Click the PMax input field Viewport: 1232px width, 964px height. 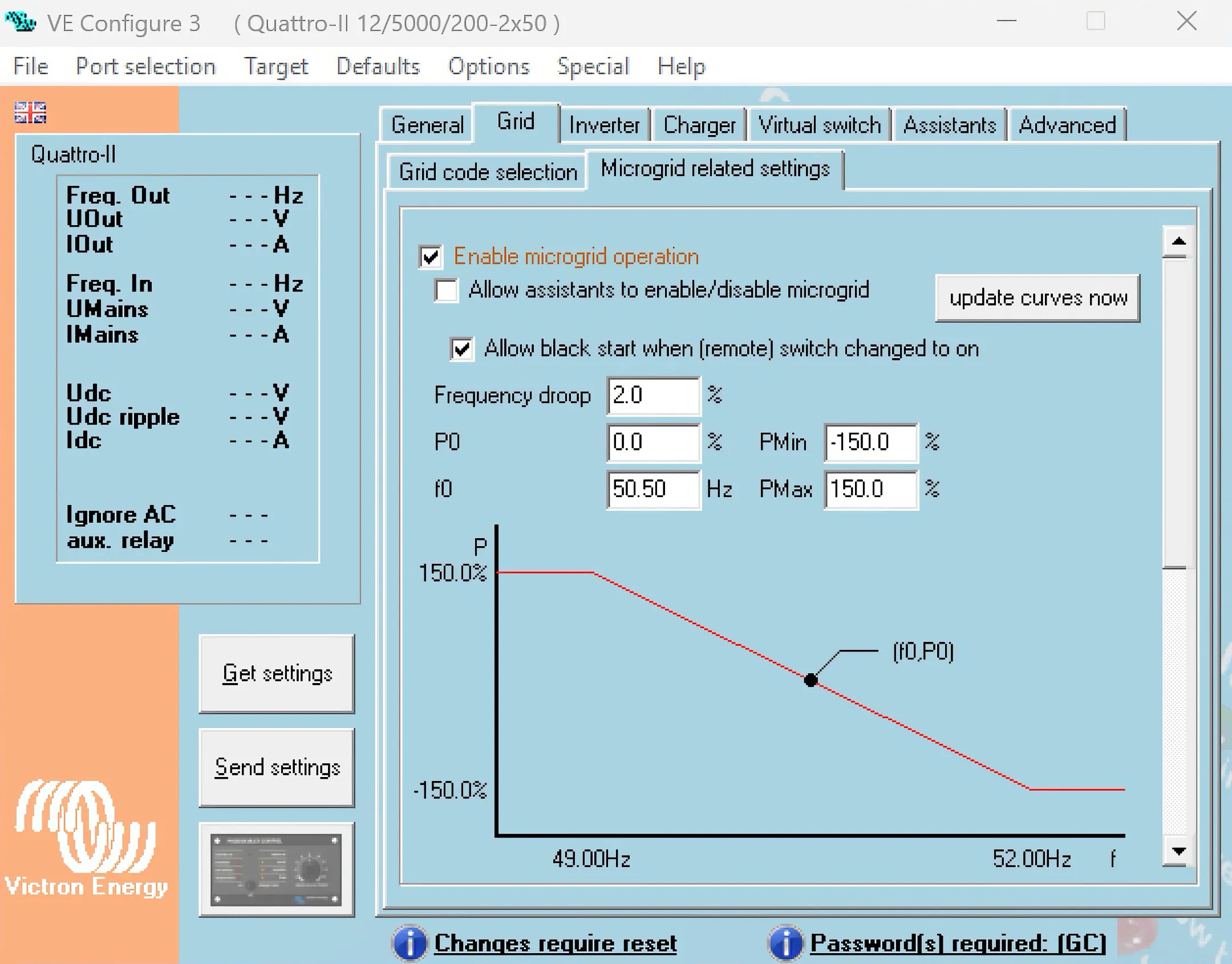(871, 489)
